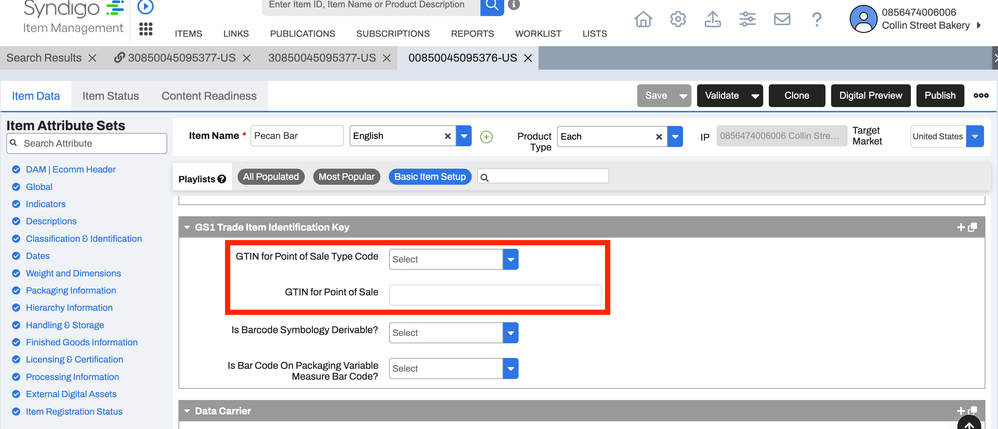This screenshot has height=429, width=998.
Task: Click the Search Attribute field
Action: [87, 143]
